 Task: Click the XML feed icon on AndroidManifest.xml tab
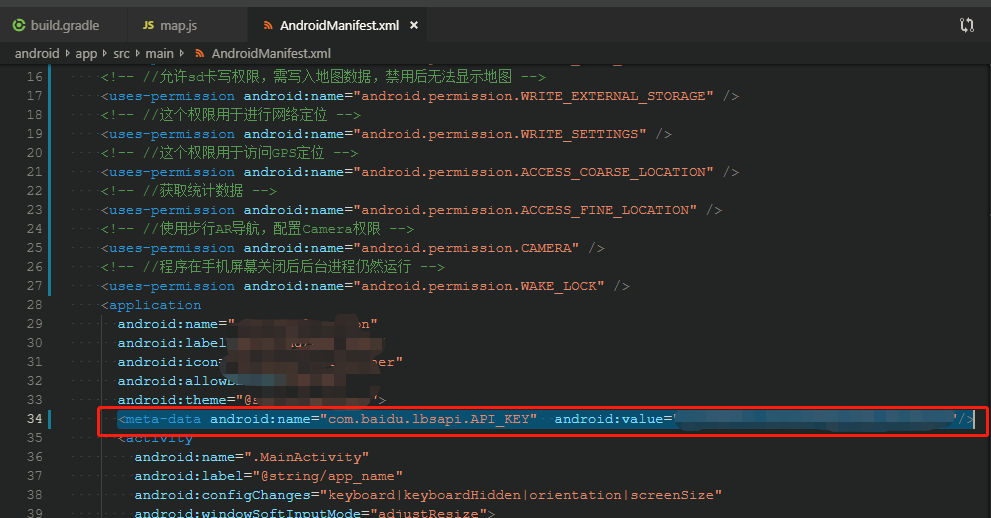click(x=268, y=25)
